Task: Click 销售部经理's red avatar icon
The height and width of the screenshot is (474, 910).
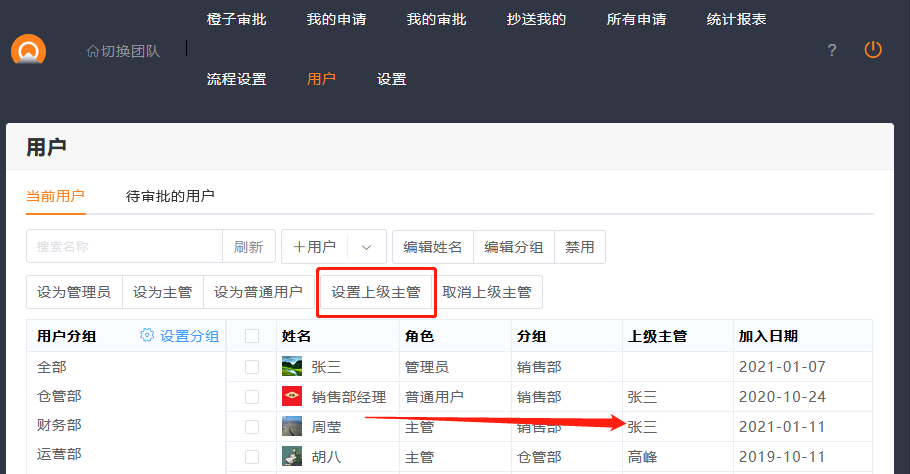Action: click(292, 397)
